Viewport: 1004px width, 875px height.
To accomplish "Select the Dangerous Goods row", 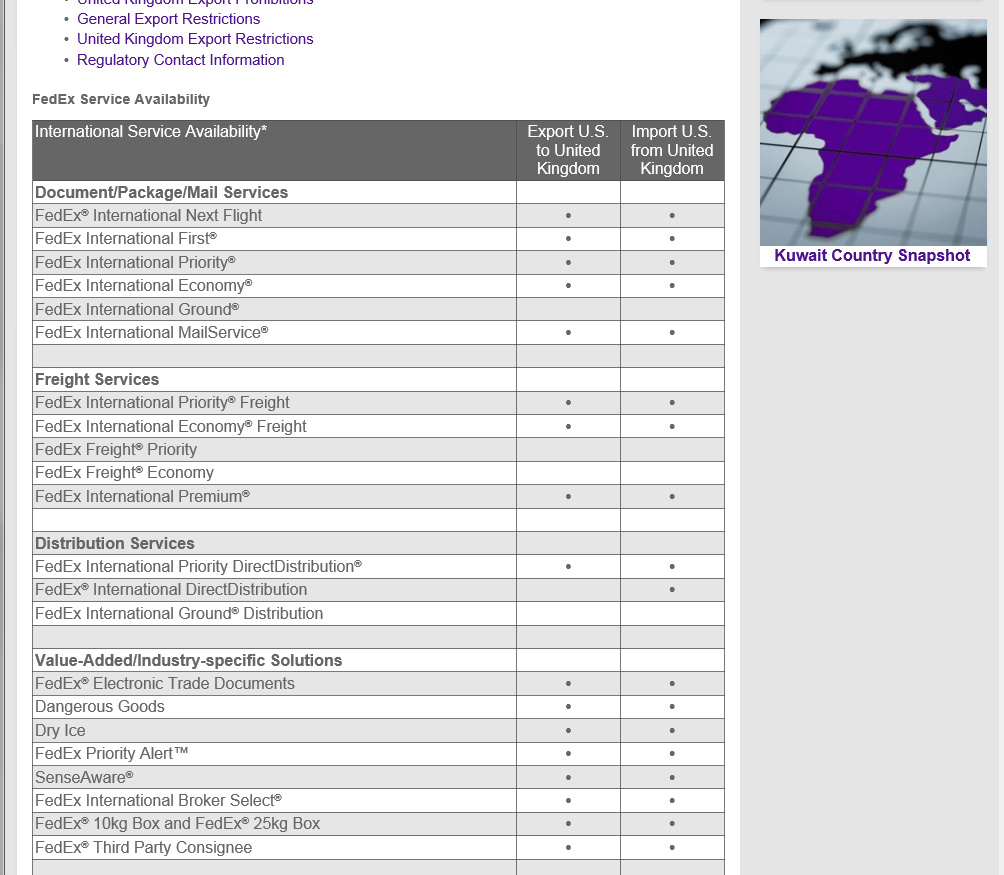I will point(378,707).
